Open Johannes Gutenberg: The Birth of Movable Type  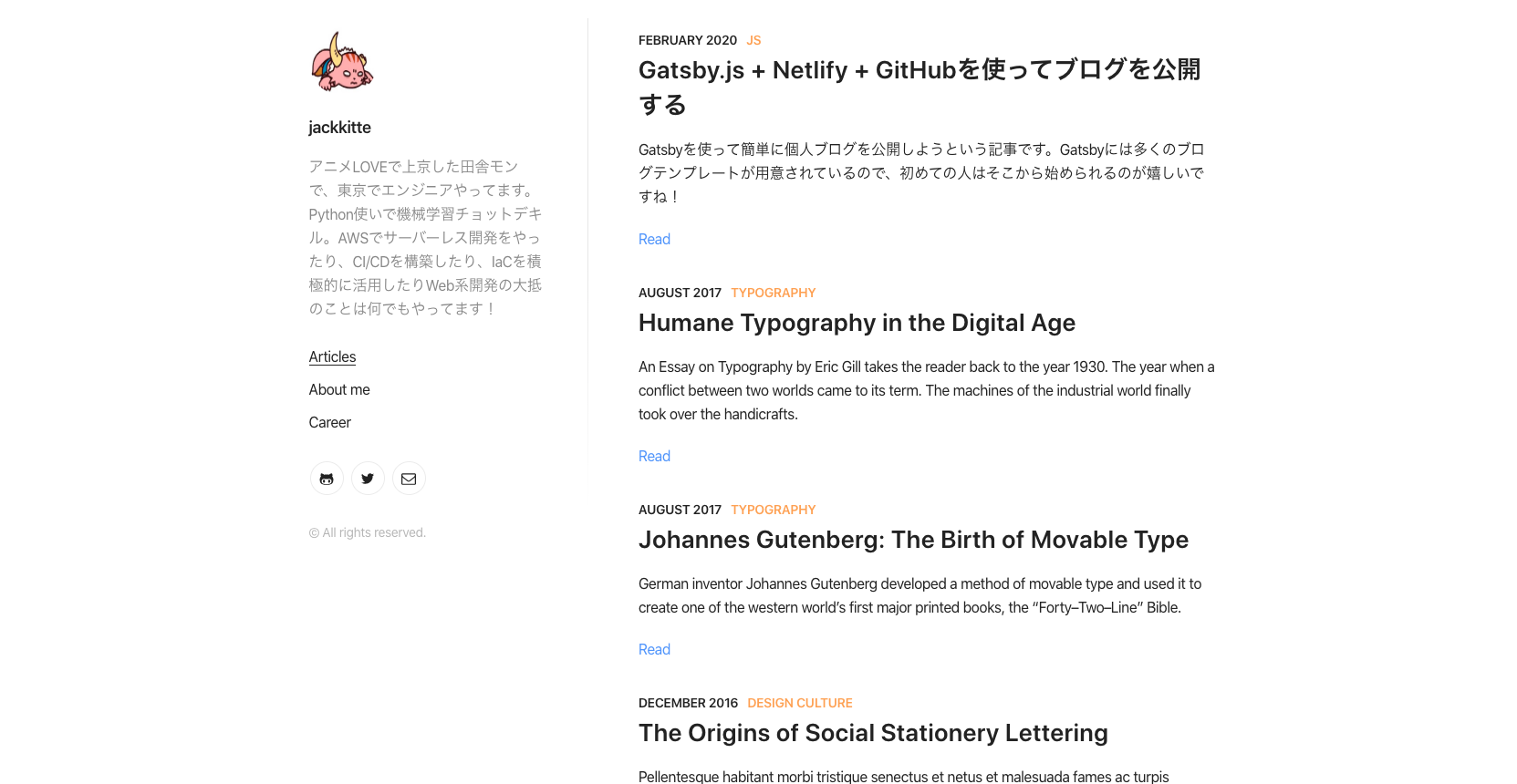(x=913, y=540)
